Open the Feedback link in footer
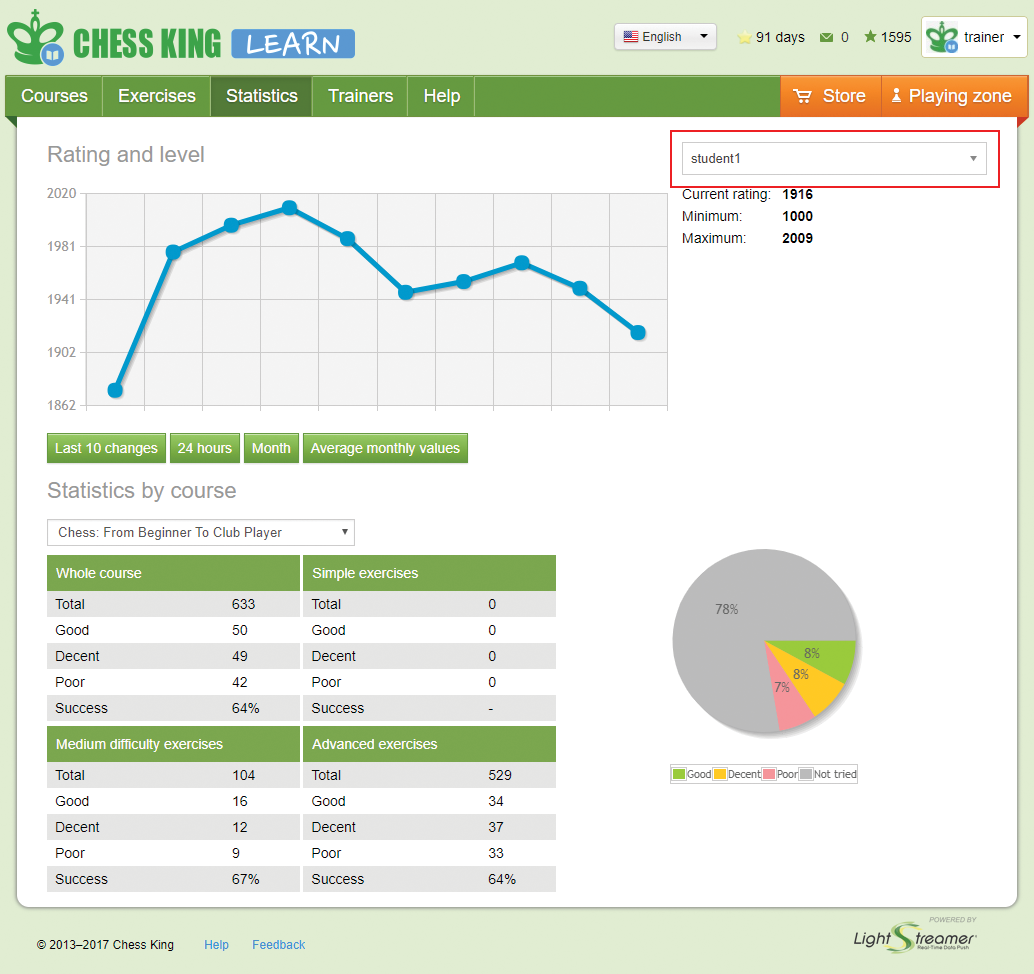 pos(278,944)
